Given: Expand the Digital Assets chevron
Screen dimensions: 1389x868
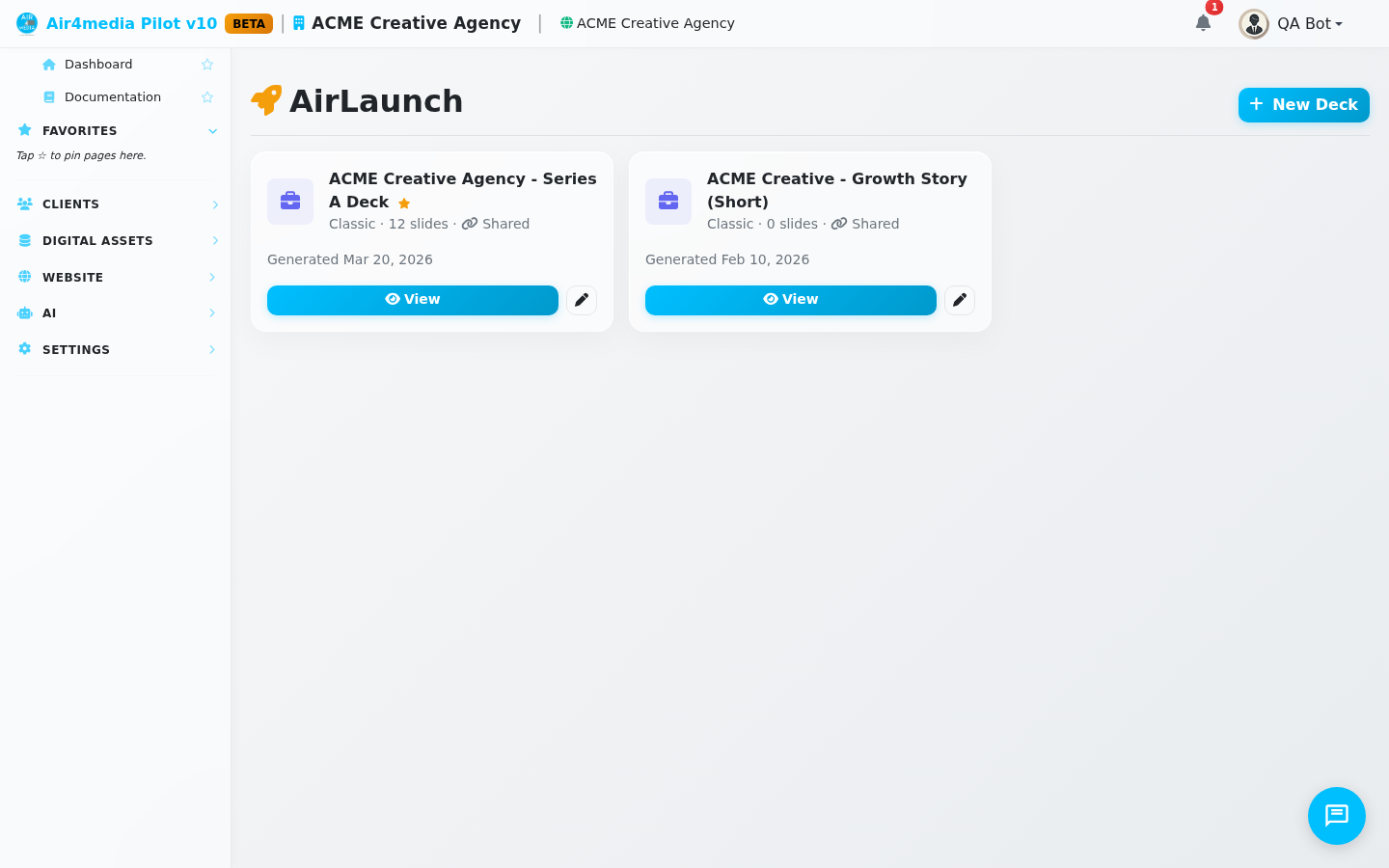Looking at the screenshot, I should pos(215,241).
